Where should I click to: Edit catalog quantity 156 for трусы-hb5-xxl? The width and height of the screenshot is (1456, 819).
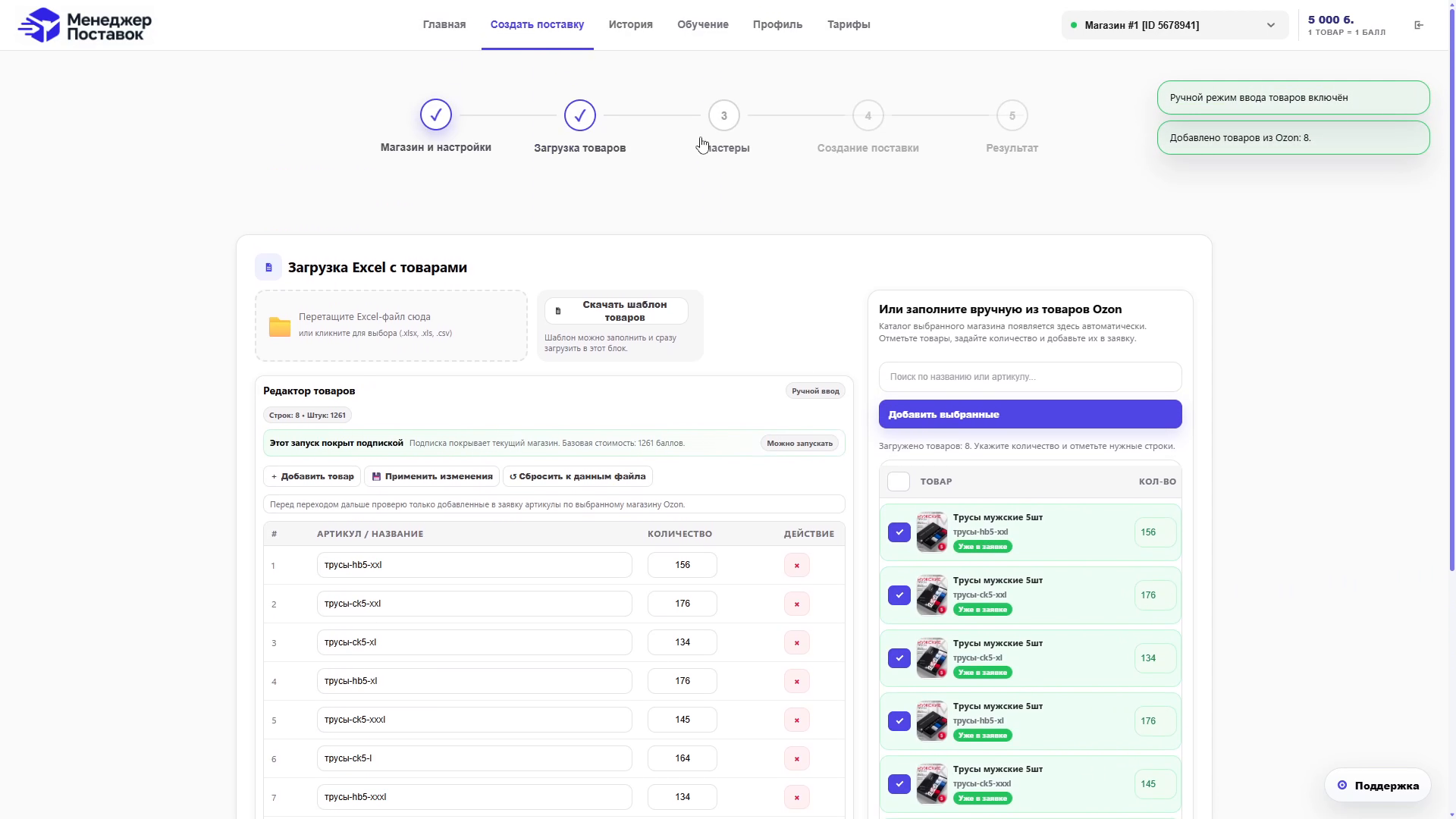(1156, 532)
